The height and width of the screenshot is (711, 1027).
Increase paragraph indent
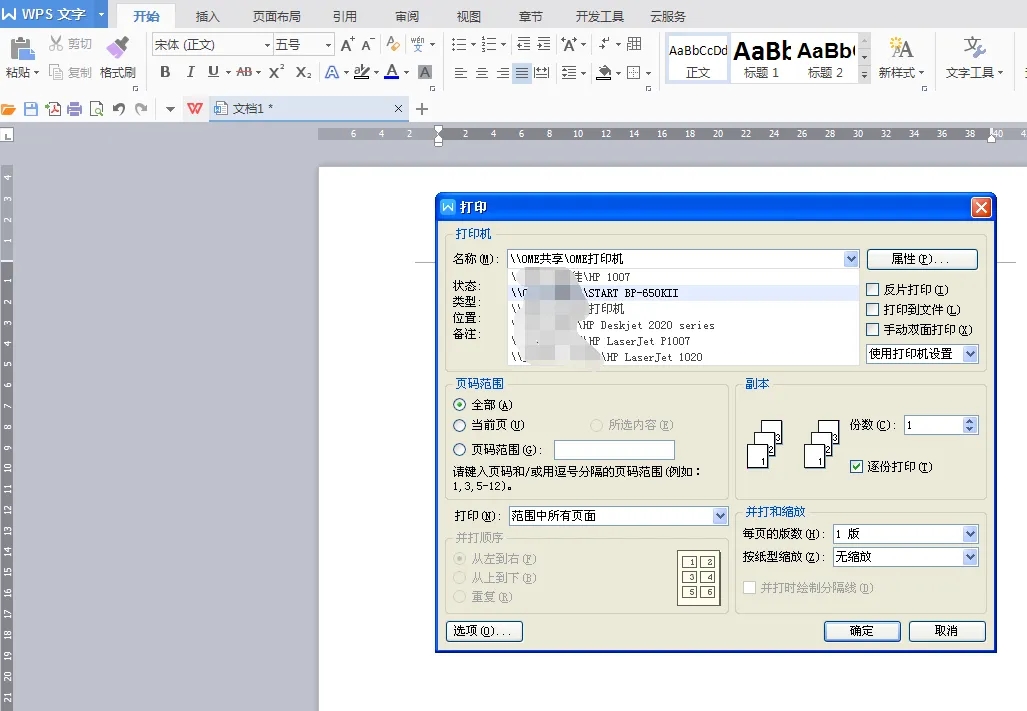tap(544, 45)
